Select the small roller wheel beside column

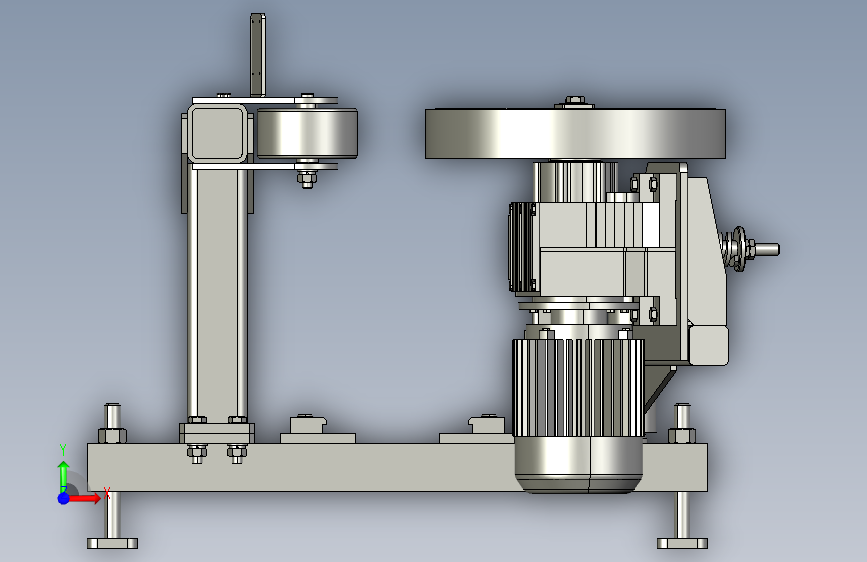[x=307, y=134]
